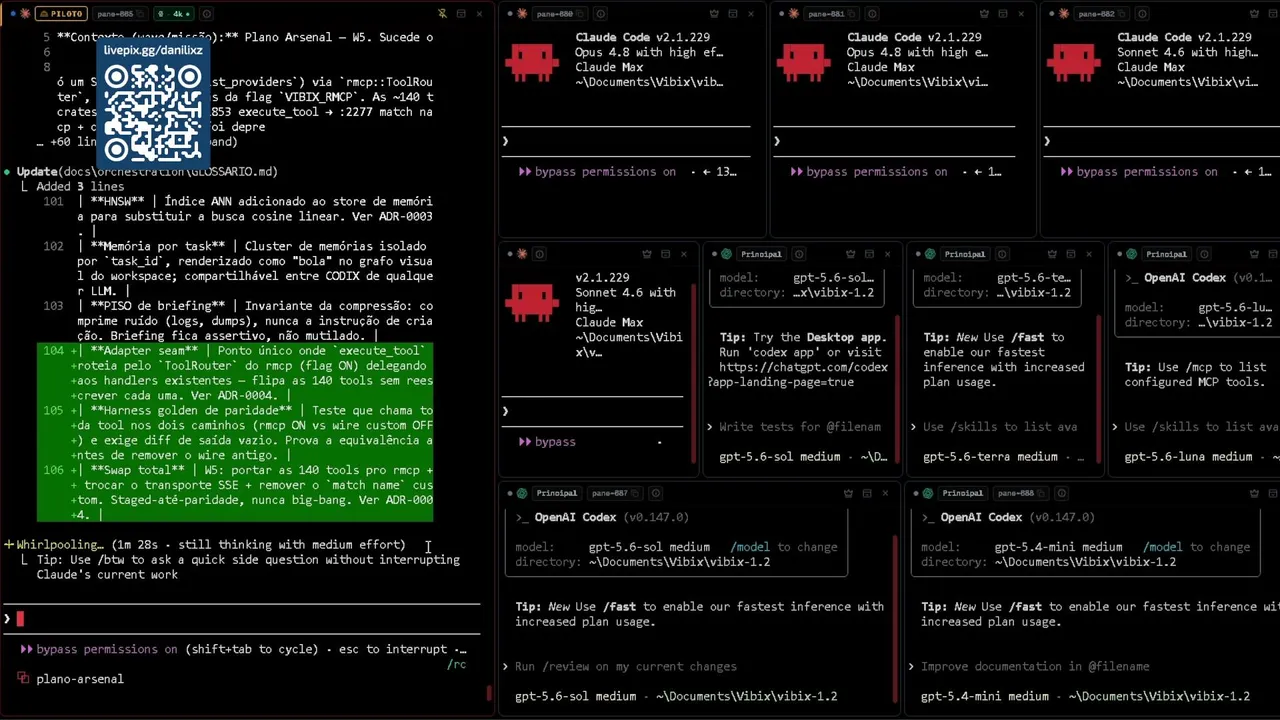Click the crown icon in the gpt-5.6-sol Principal pane header
The width and height of the screenshot is (1280, 720).
[x=851, y=254]
